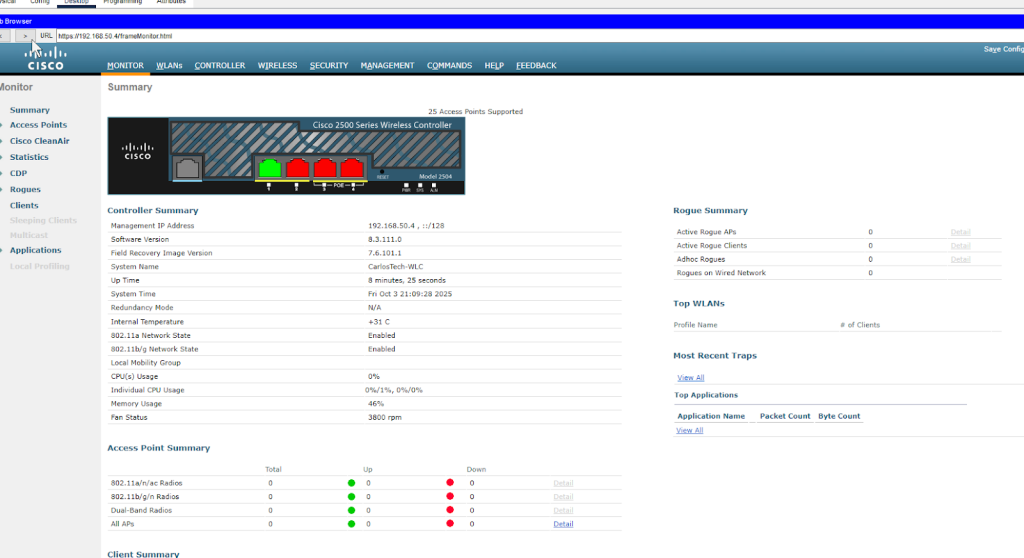Image resolution: width=1024 pixels, height=558 pixels.
Task: Select Clients in the Monitor sidebar
Action: pyautogui.click(x=24, y=205)
